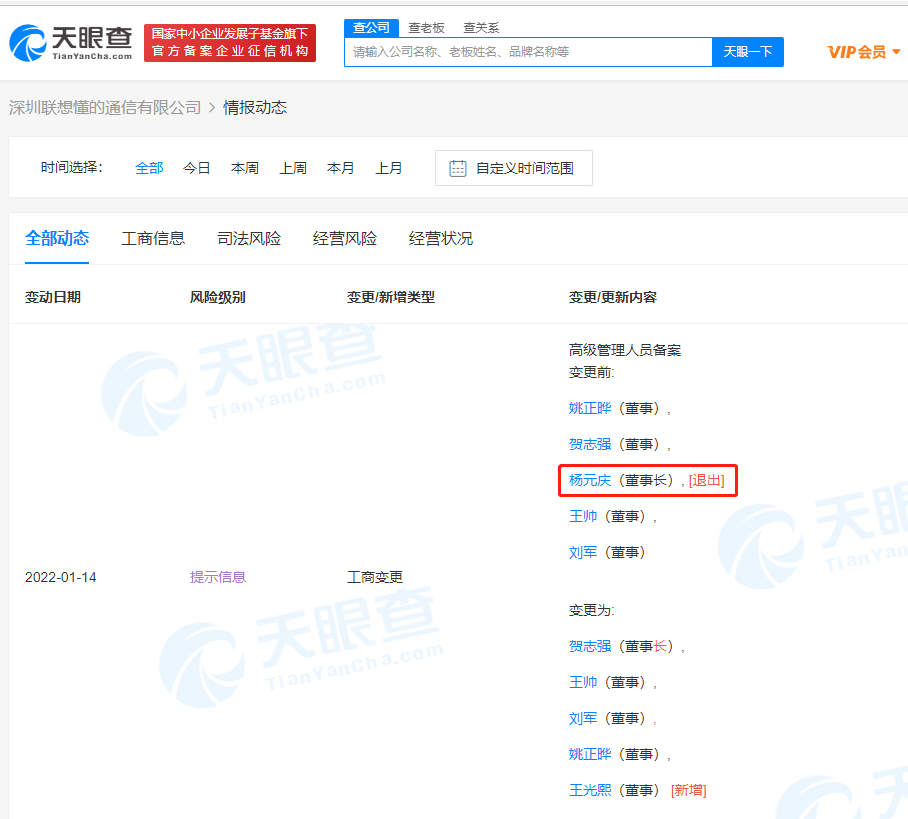
Task: Switch to the 司法风险 tab
Action: click(249, 238)
